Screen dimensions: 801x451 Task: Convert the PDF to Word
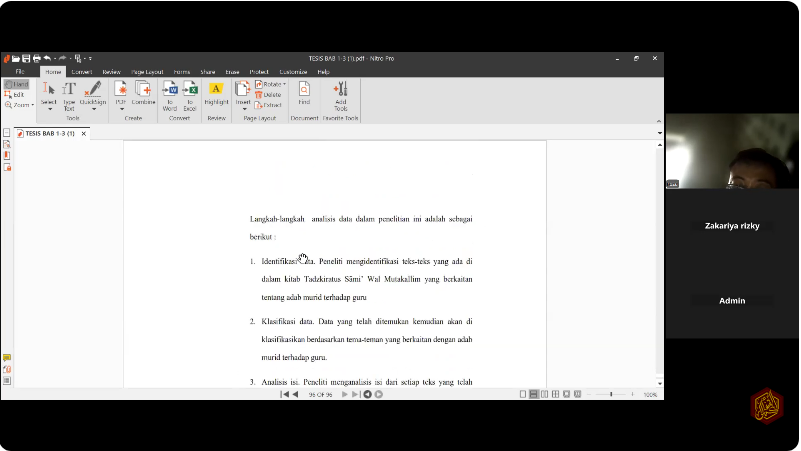pyautogui.click(x=170, y=95)
